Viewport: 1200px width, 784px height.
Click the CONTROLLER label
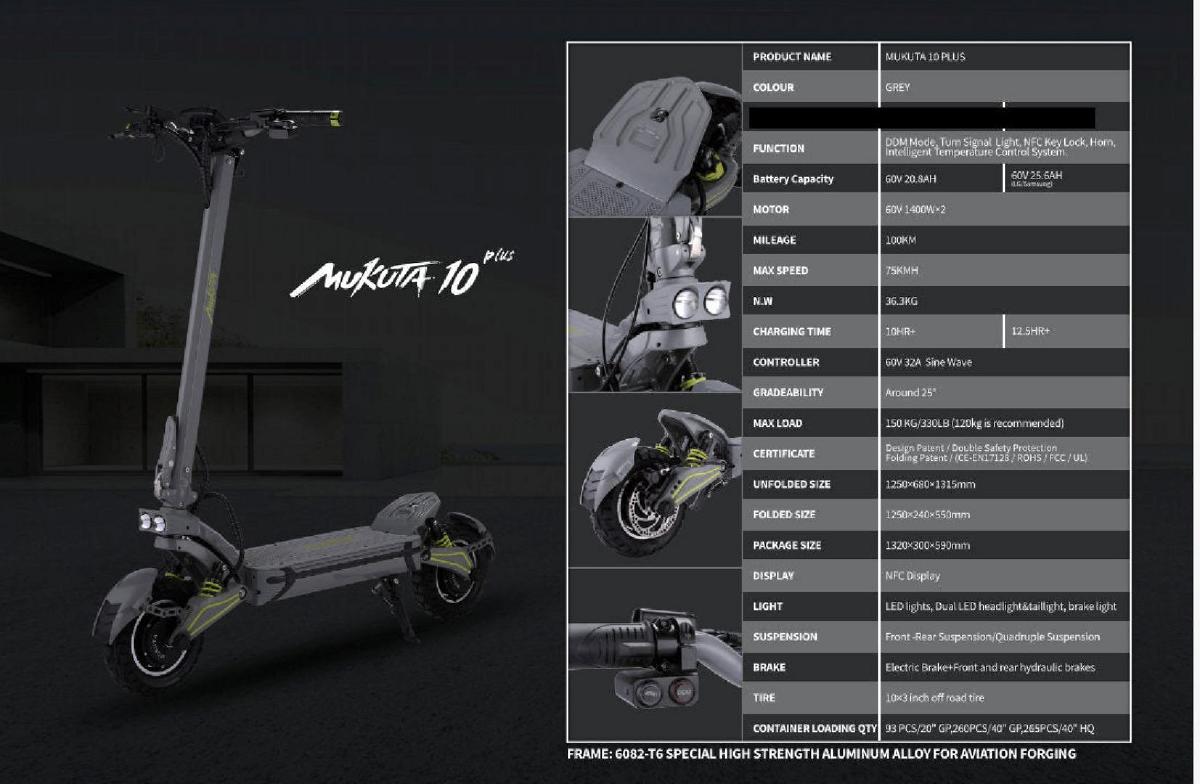tap(786, 362)
